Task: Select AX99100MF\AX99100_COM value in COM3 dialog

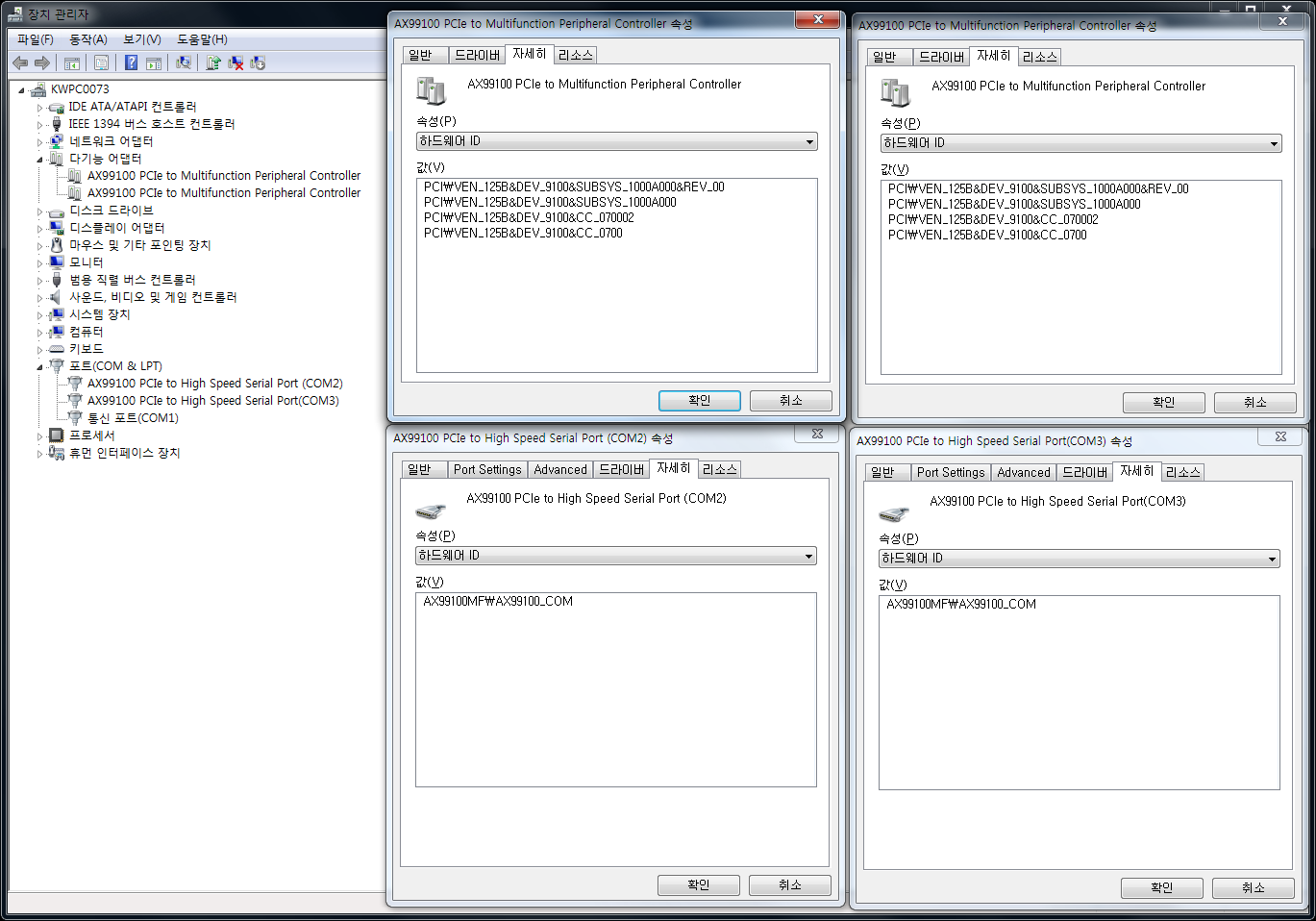Action: [961, 605]
